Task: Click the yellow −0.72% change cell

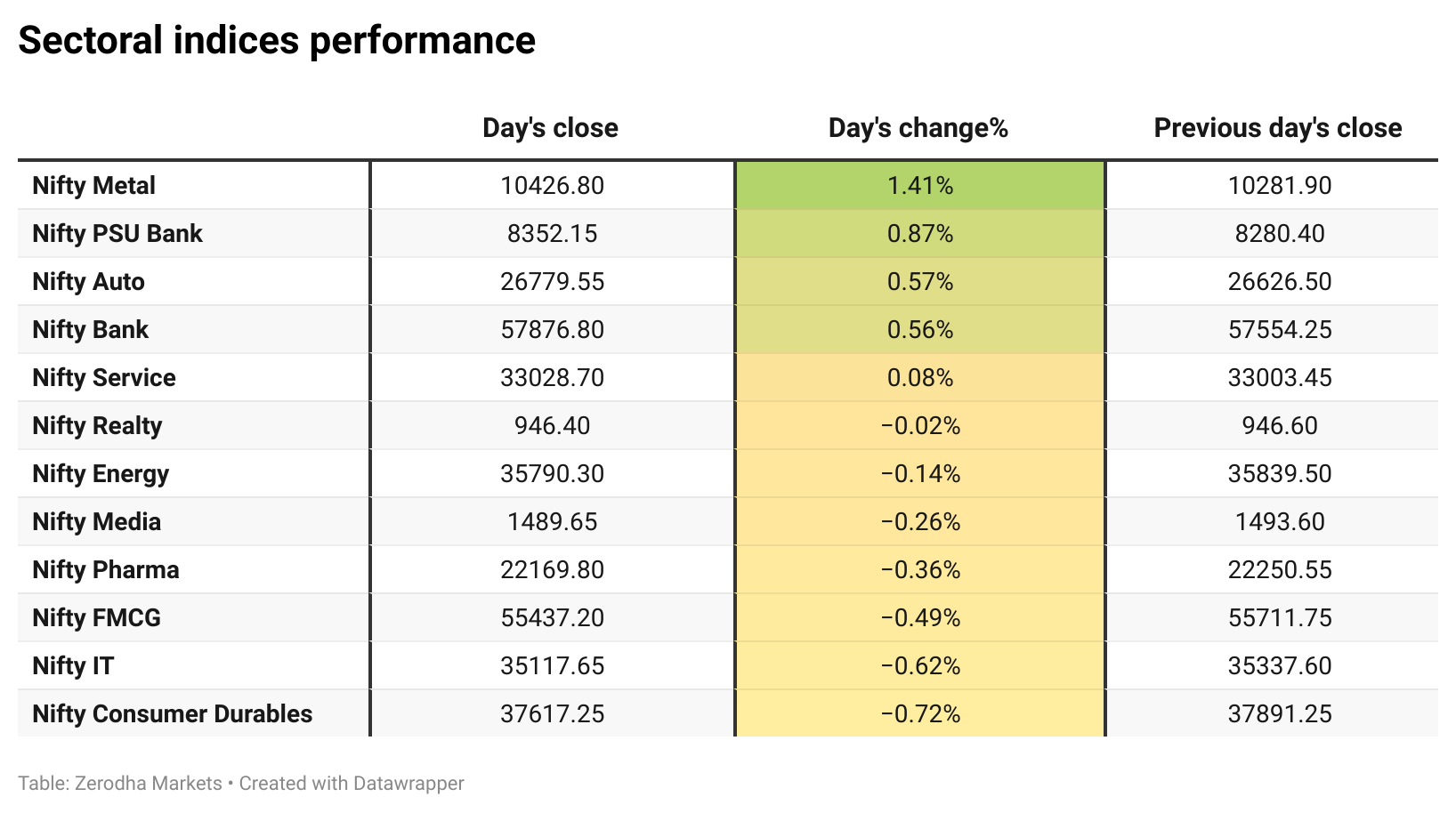Action: 920,713
